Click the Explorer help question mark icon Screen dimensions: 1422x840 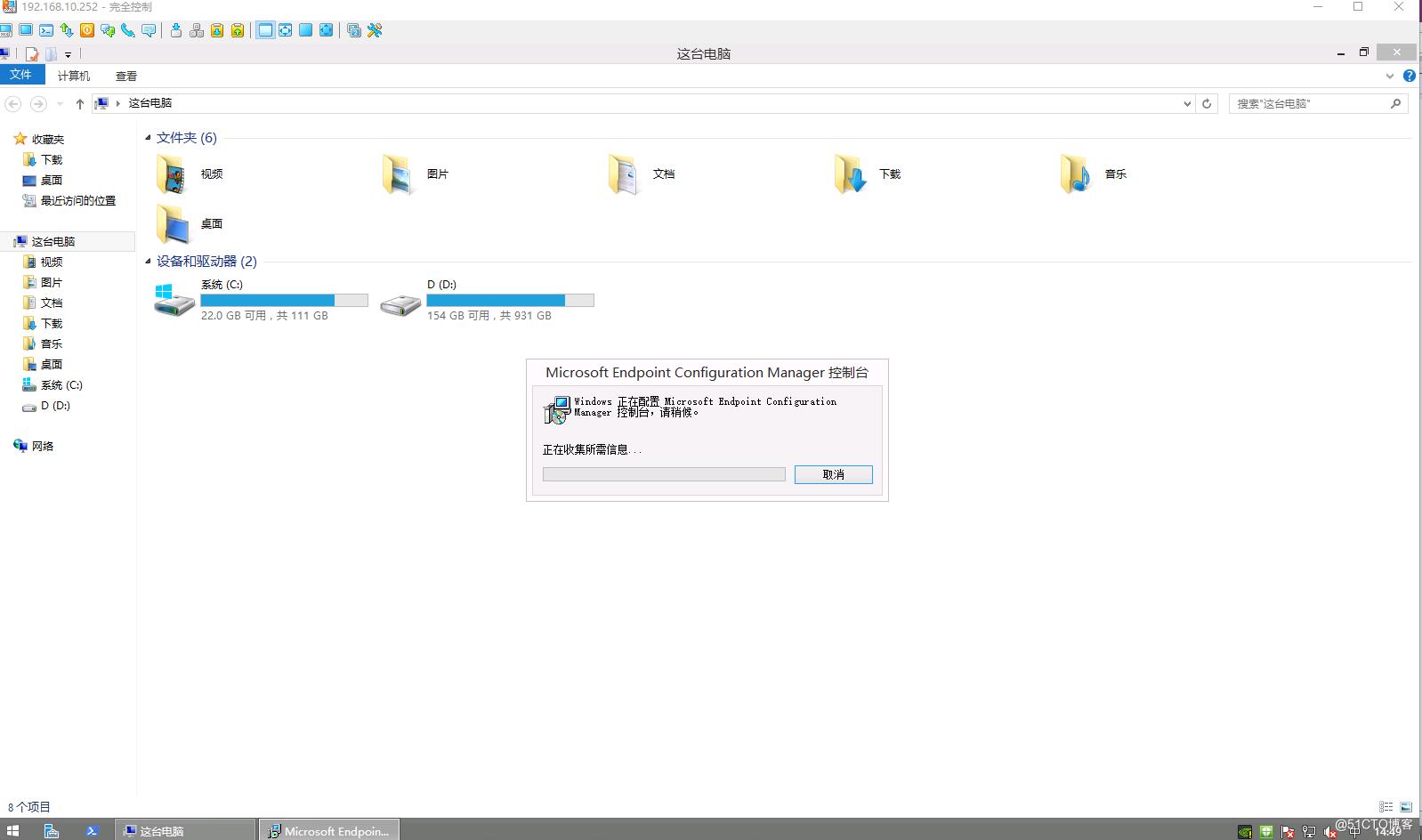click(1410, 76)
